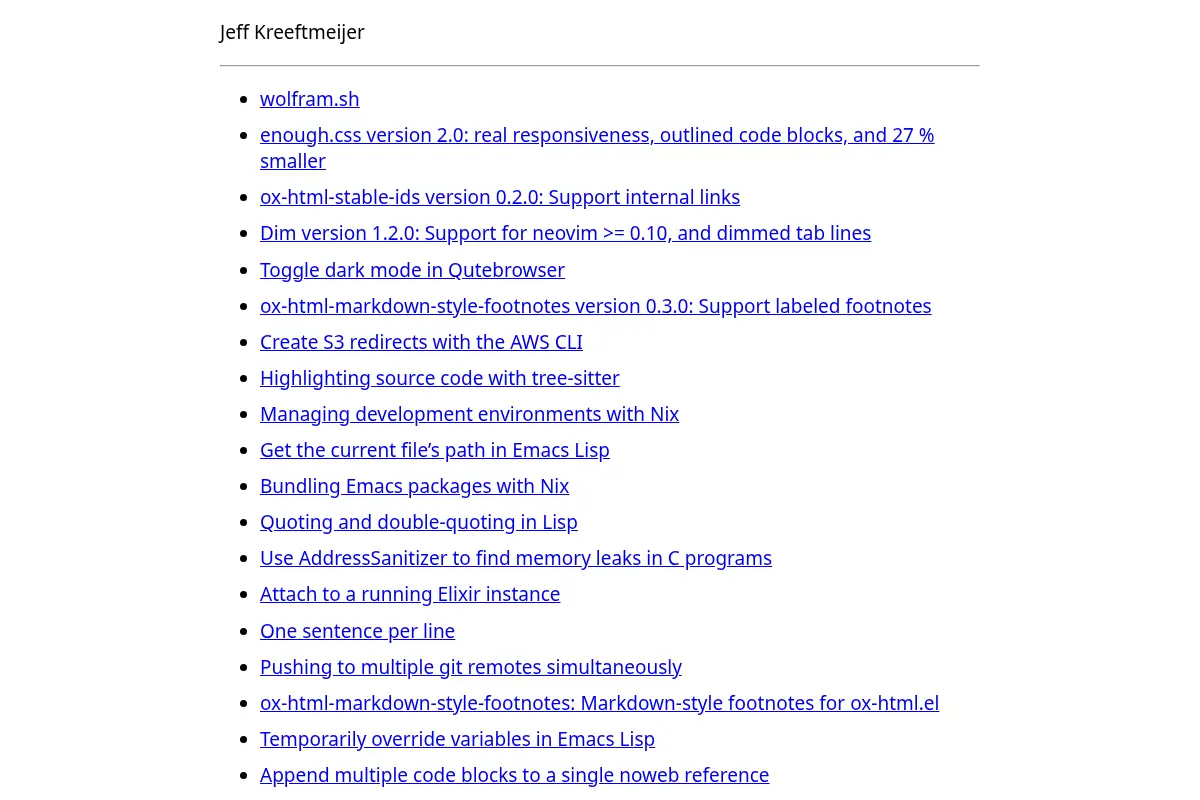Open Create S3 redirects with AWS CLI
Screen dimensions: 1200x800
(x=421, y=342)
